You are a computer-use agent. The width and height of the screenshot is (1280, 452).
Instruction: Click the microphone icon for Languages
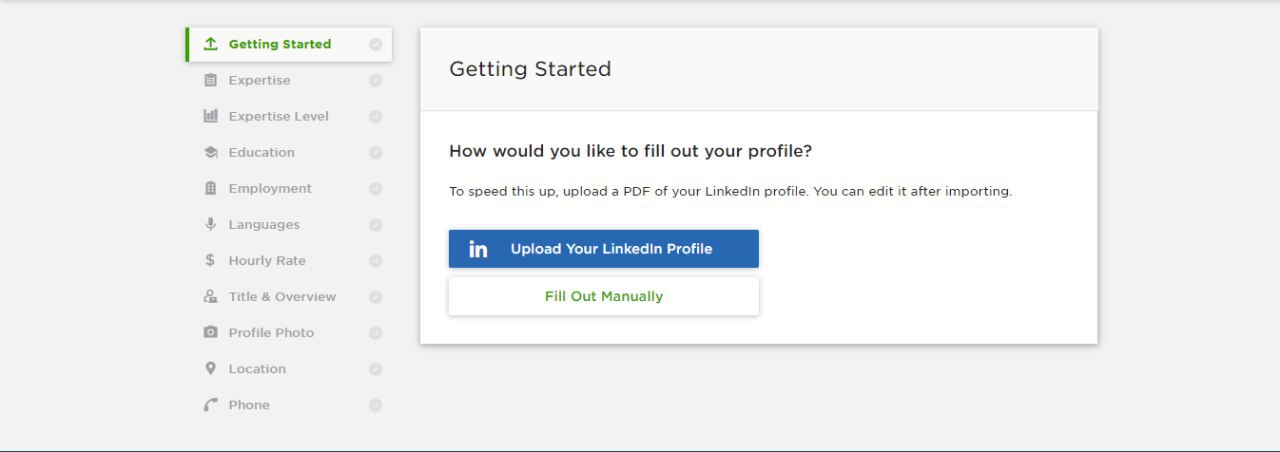(210, 224)
